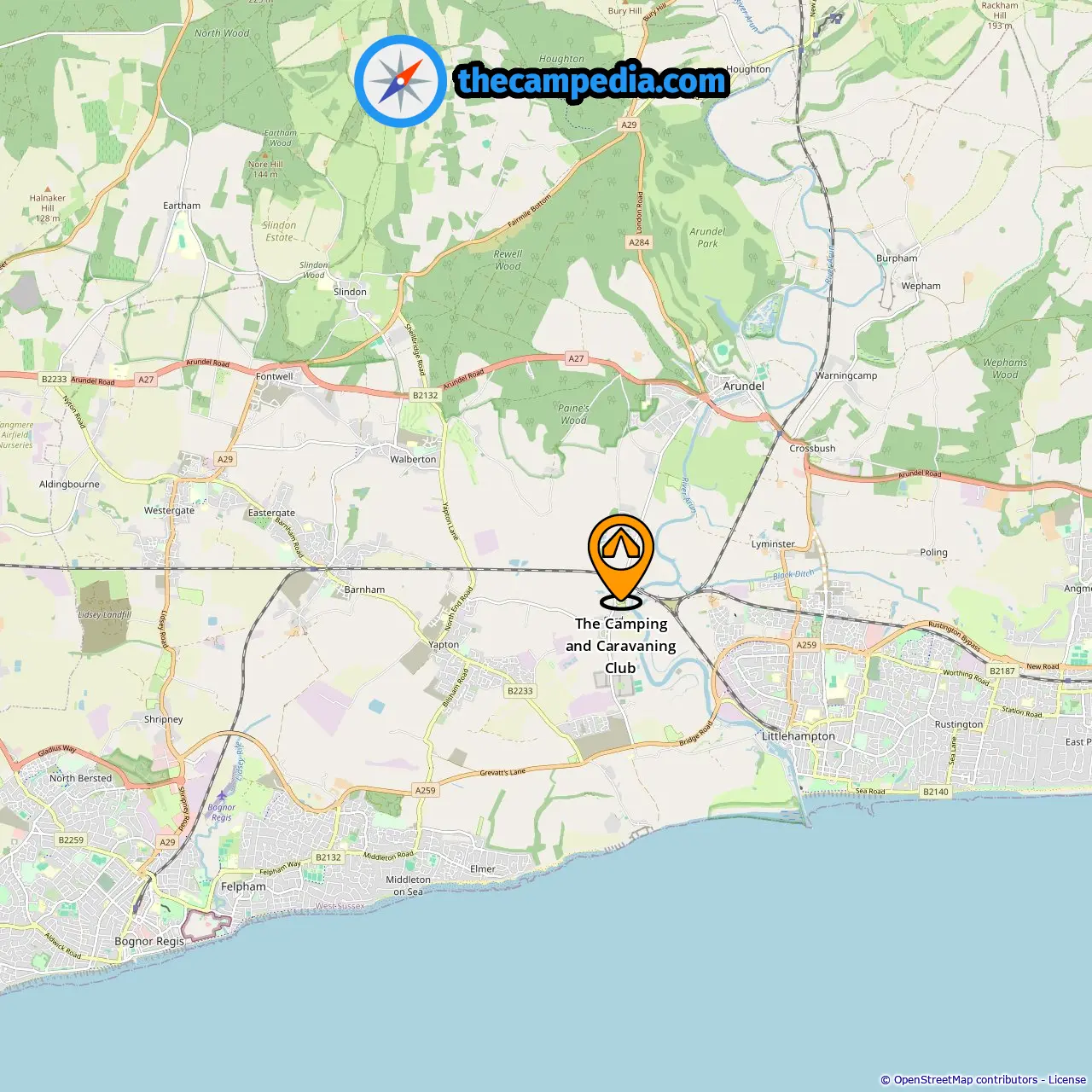Click the Arundel town label
This screenshot has width=1092, height=1092.
pyautogui.click(x=744, y=386)
